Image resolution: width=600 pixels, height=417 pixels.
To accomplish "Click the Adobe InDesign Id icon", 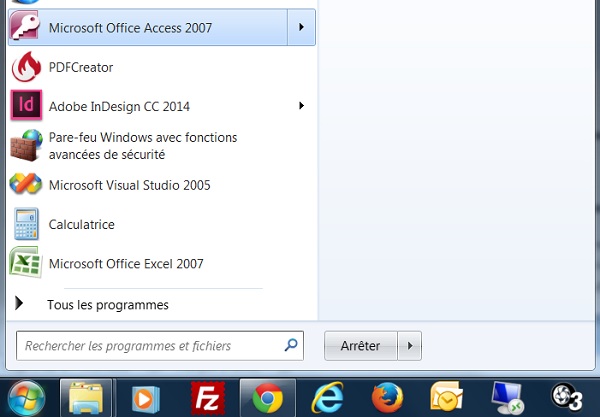I will [x=26, y=105].
